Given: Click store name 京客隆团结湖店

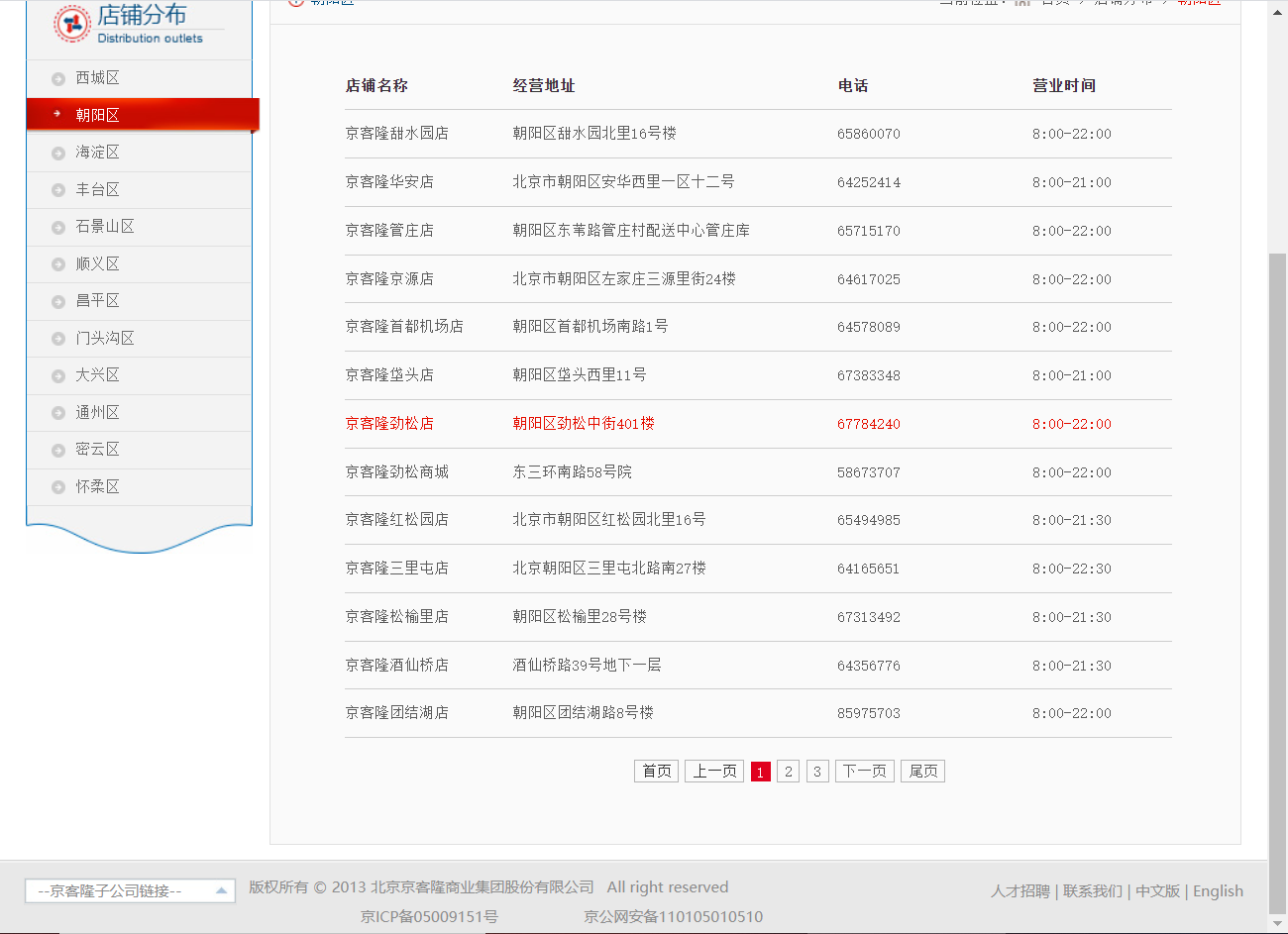Looking at the screenshot, I should point(396,713).
